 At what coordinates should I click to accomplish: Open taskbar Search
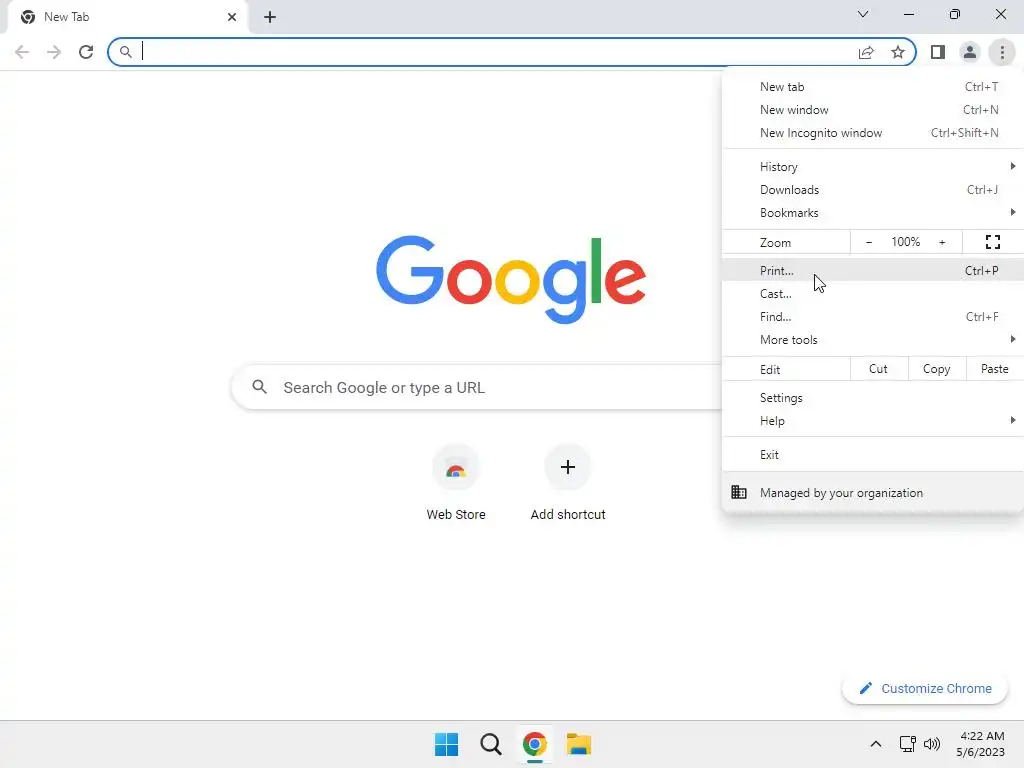coord(490,744)
